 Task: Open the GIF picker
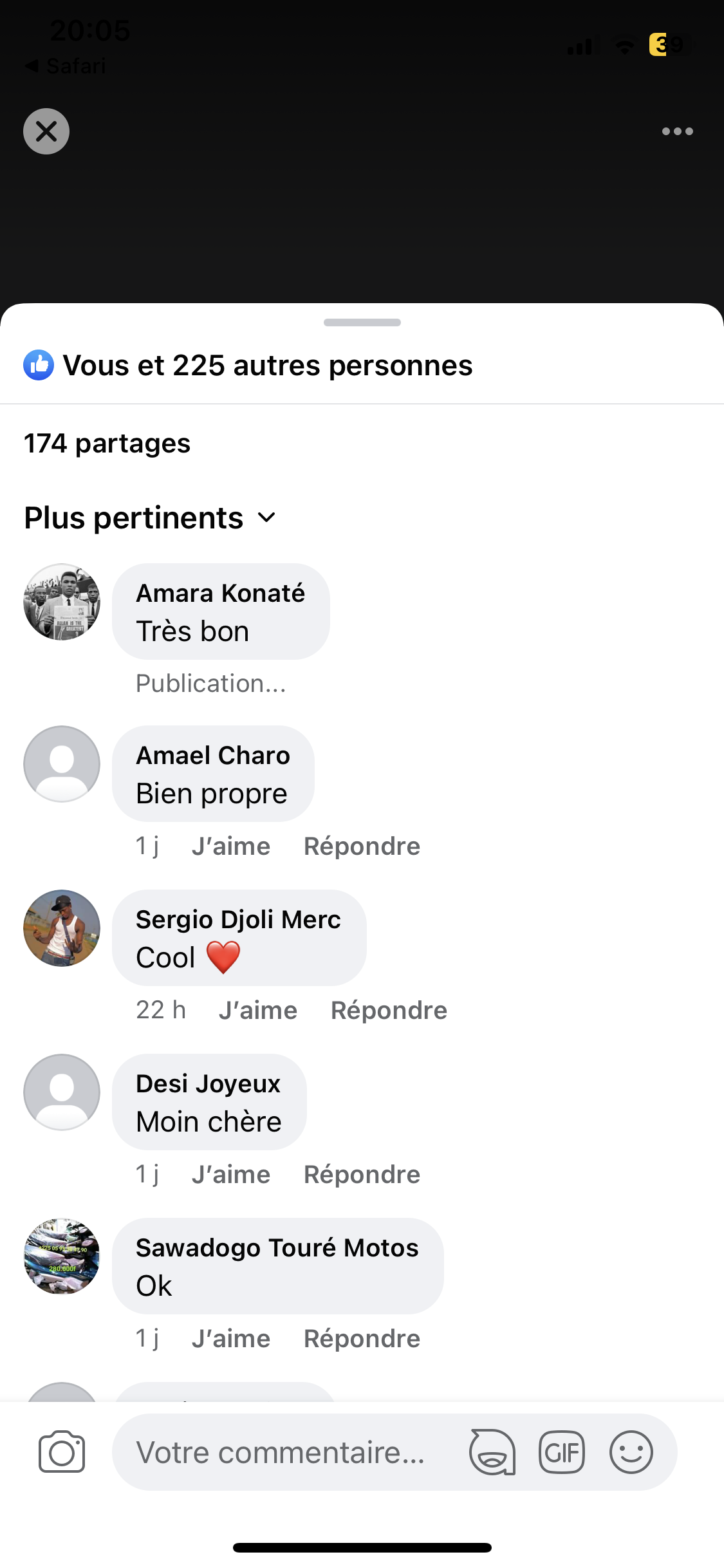tap(561, 1452)
